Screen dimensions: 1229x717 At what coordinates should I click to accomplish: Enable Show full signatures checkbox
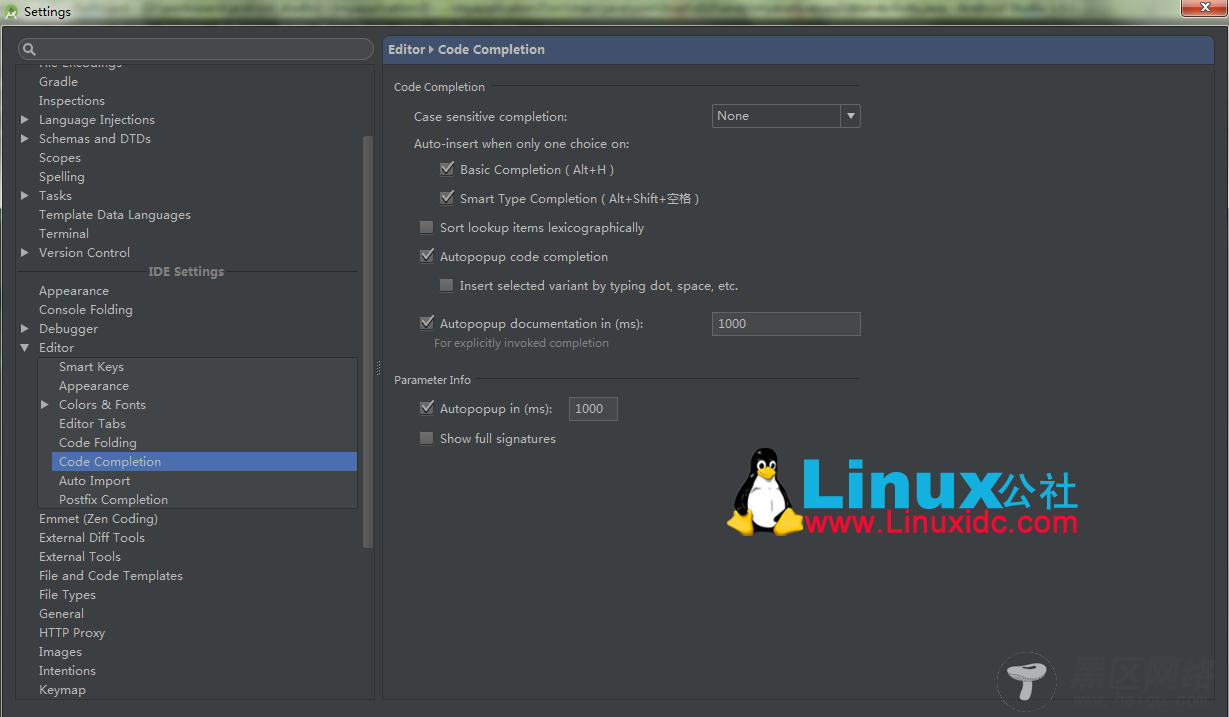[x=427, y=439]
